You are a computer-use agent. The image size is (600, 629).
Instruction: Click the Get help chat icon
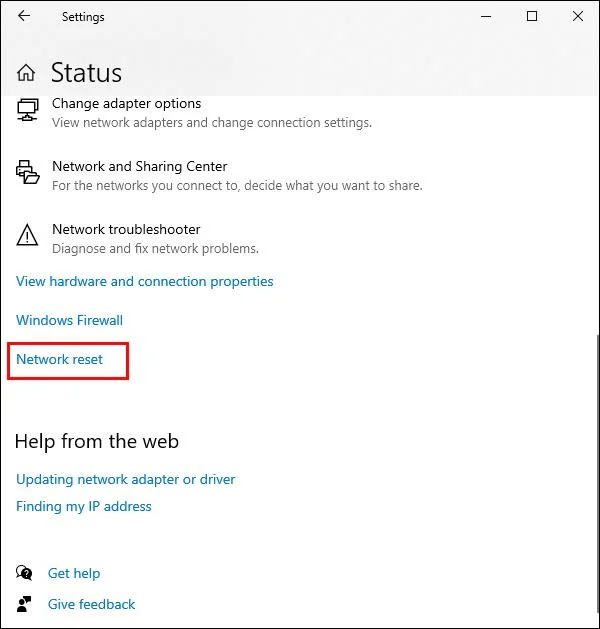(25, 573)
